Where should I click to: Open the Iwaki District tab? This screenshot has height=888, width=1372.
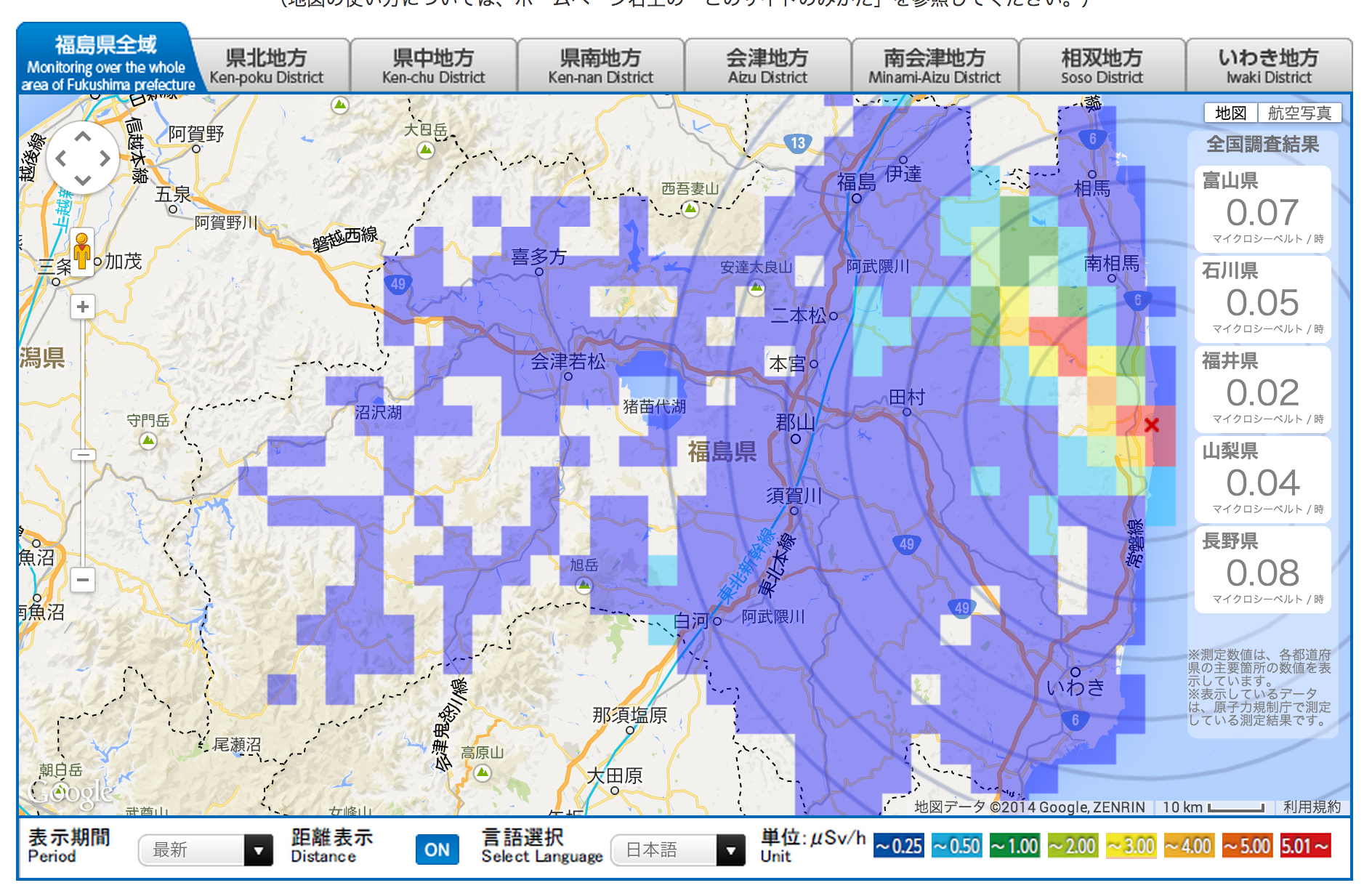coord(1270,66)
